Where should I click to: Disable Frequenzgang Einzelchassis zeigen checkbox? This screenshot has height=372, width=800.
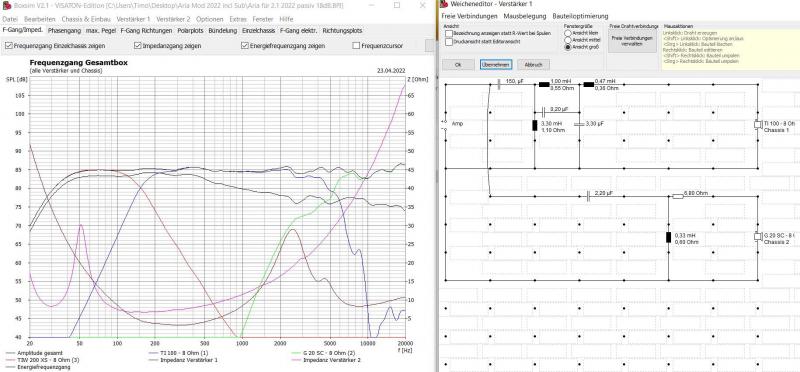pos(9,45)
